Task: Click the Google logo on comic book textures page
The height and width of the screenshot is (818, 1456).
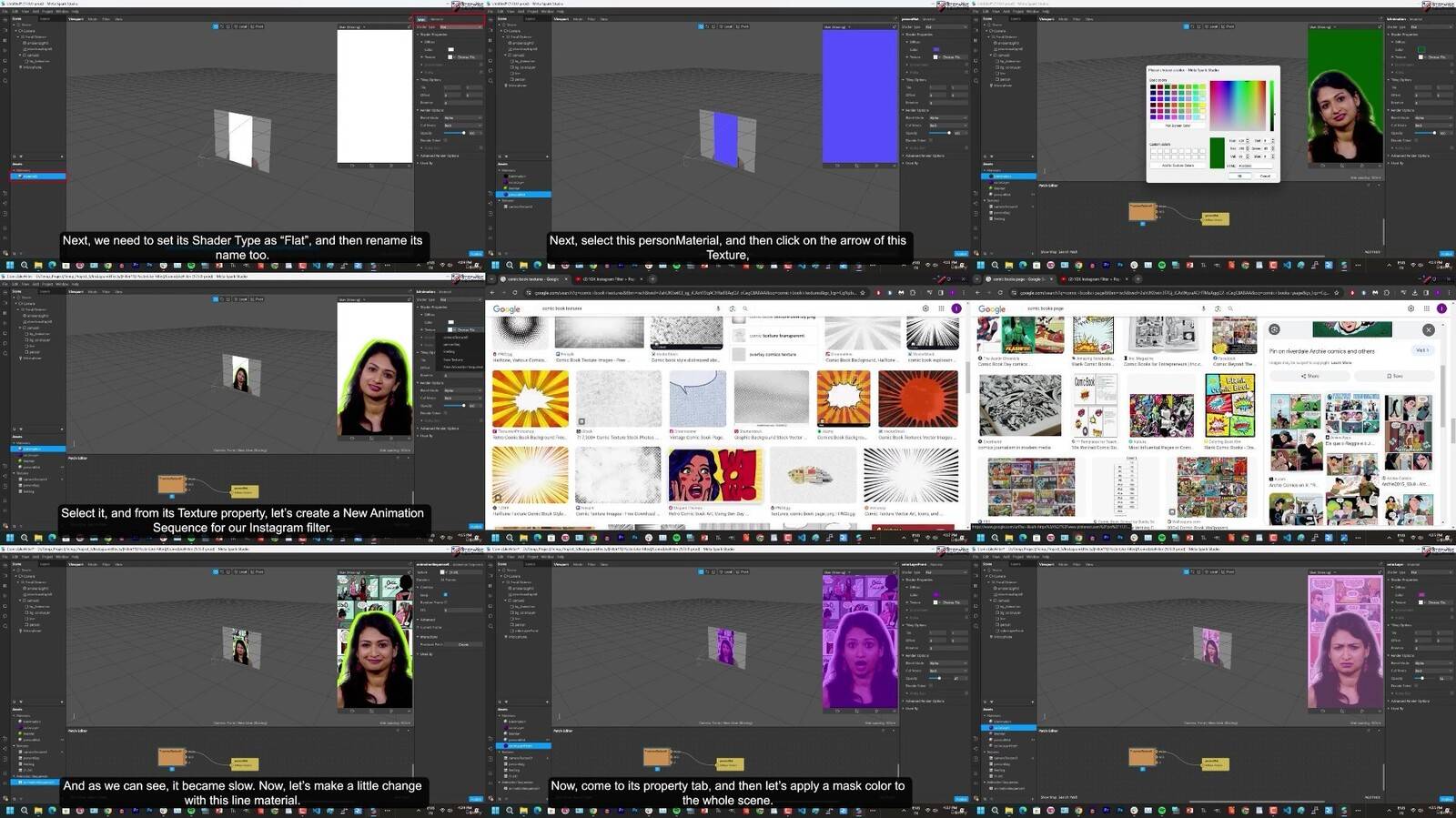Action: click(507, 309)
